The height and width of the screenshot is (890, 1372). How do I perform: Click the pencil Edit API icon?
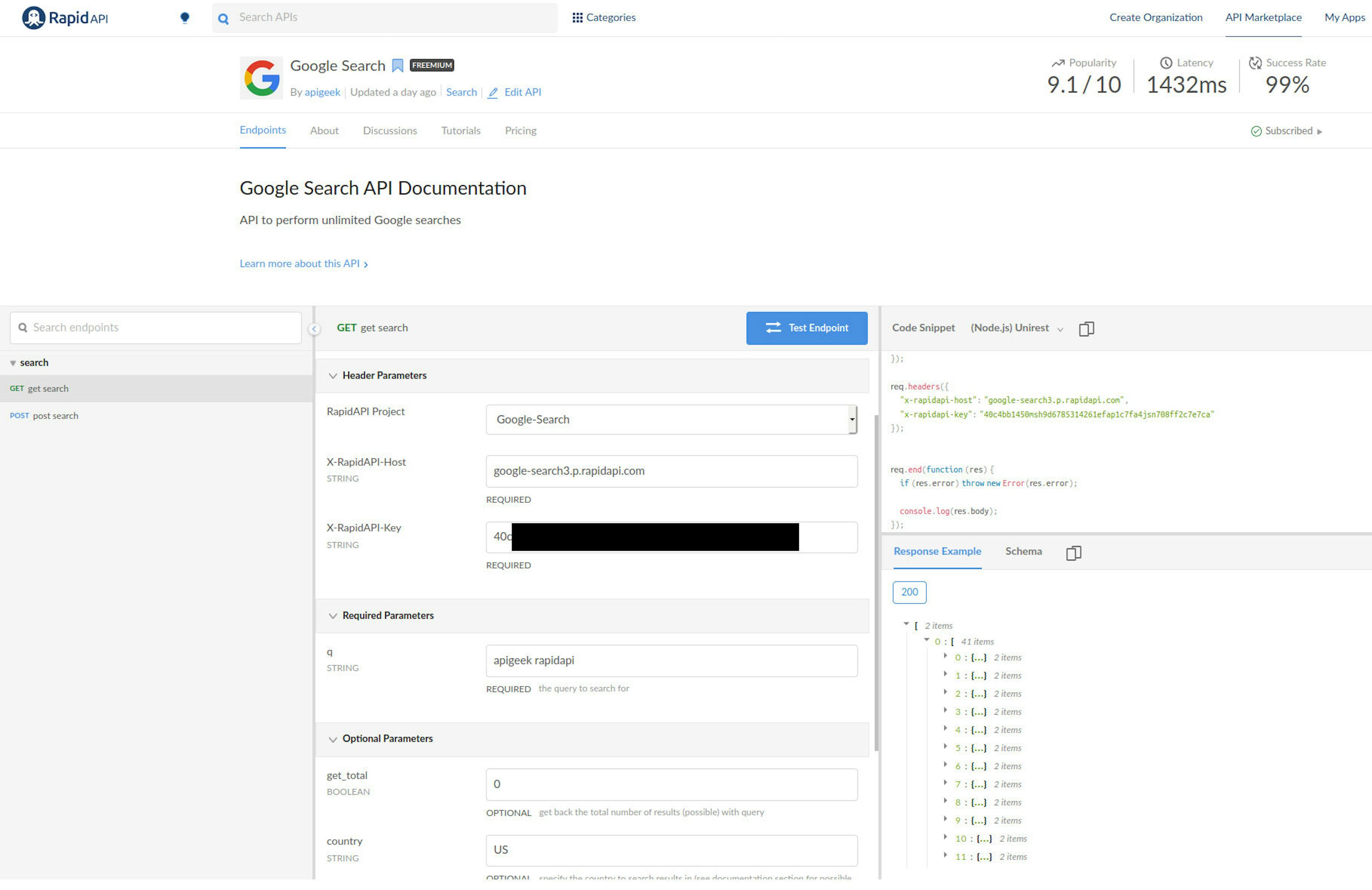(x=493, y=93)
